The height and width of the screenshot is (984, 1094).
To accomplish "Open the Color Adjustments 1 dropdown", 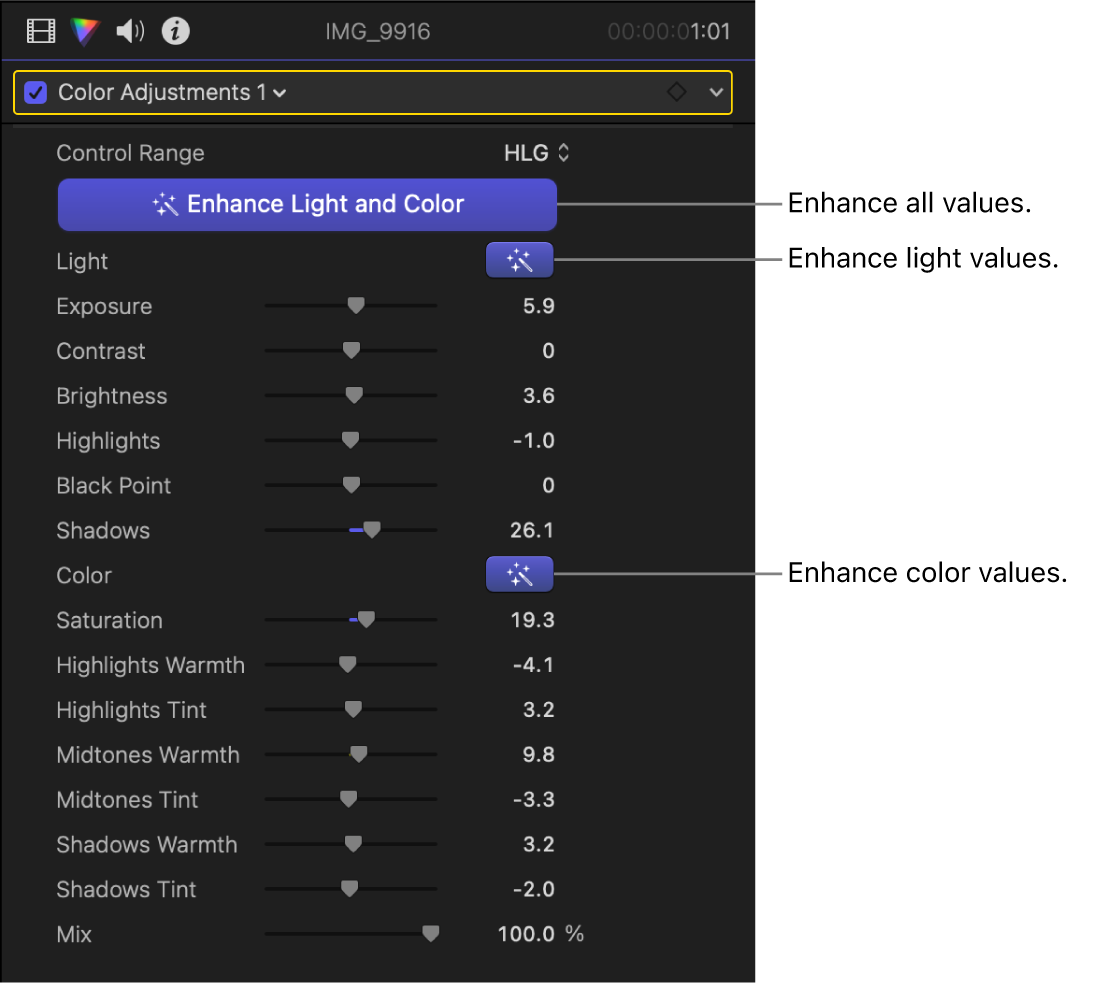I will point(279,91).
